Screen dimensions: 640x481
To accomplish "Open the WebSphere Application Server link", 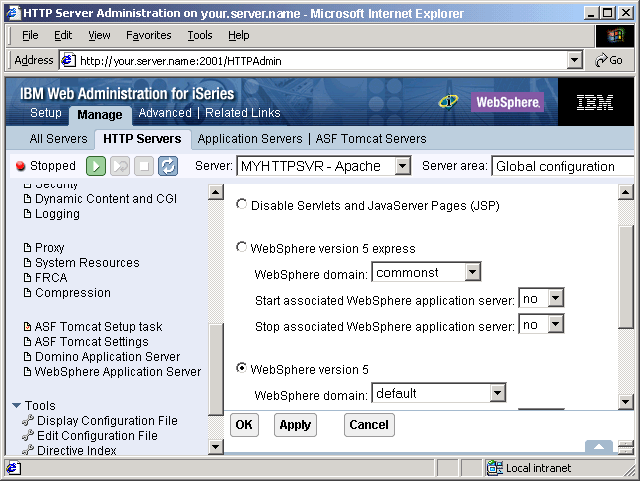I will (118, 372).
